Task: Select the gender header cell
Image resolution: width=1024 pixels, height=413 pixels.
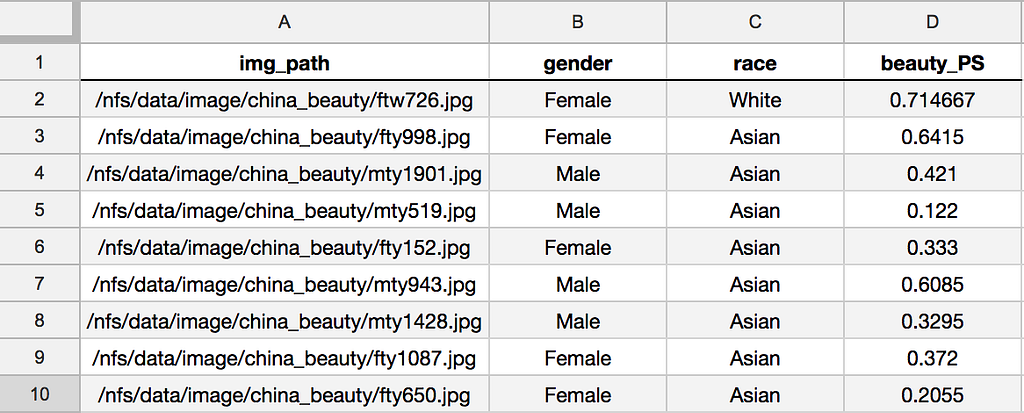Action: pyautogui.click(x=577, y=64)
